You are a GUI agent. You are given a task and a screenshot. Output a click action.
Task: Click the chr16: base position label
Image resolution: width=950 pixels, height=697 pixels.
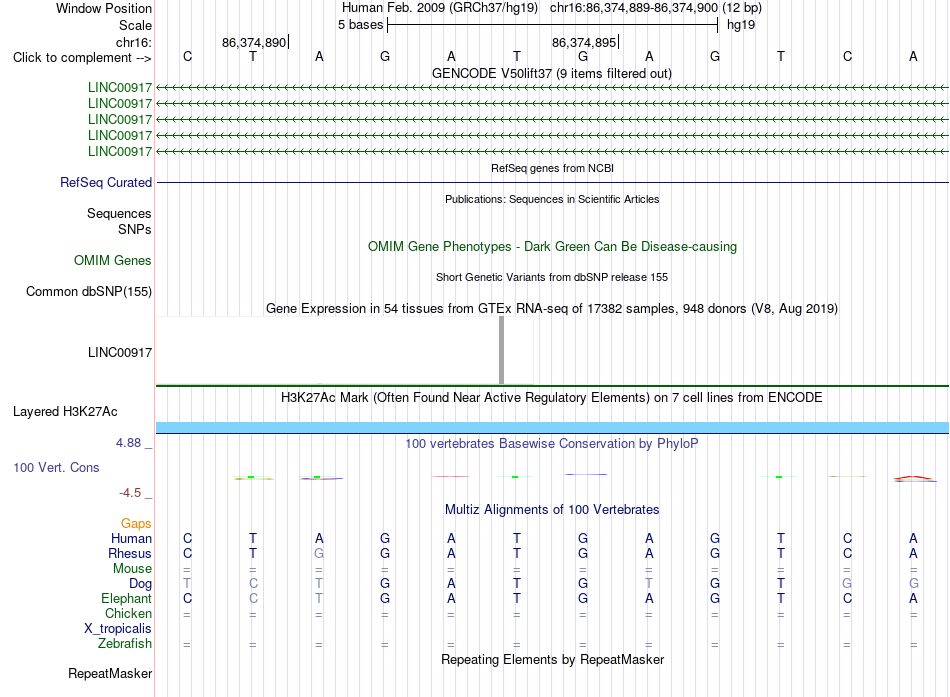(x=134, y=42)
